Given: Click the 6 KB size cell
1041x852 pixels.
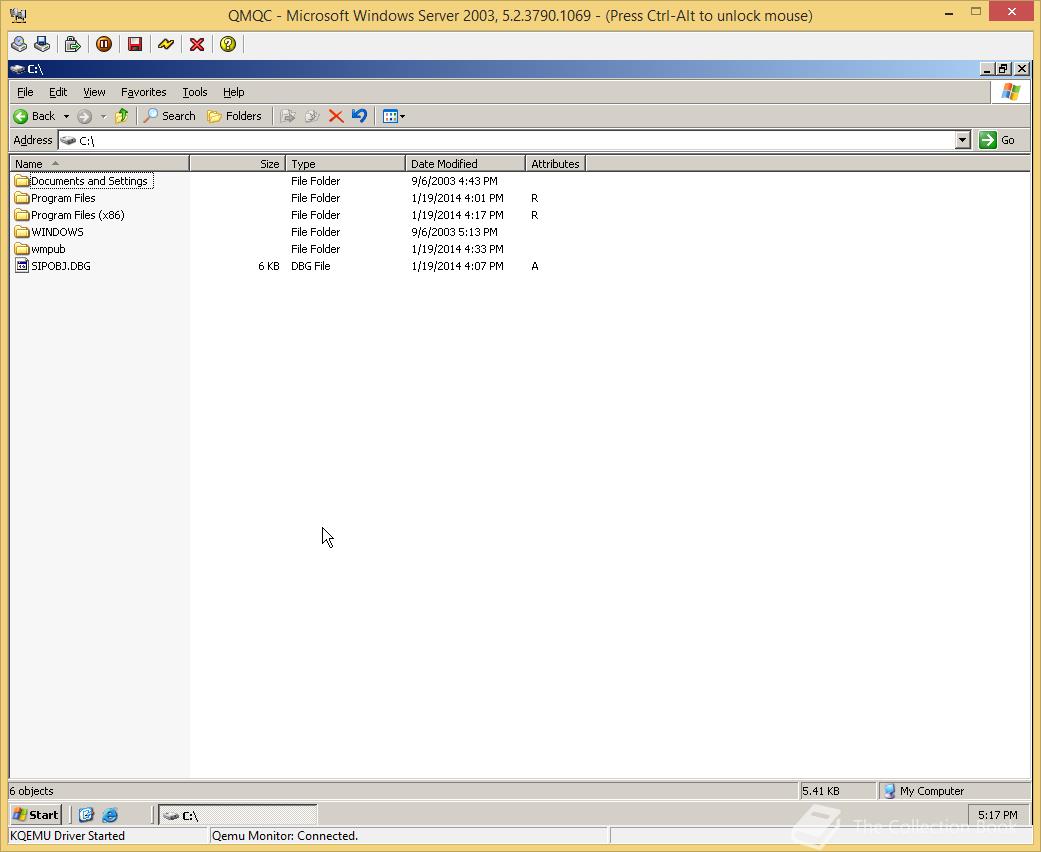Looking at the screenshot, I should [x=268, y=266].
